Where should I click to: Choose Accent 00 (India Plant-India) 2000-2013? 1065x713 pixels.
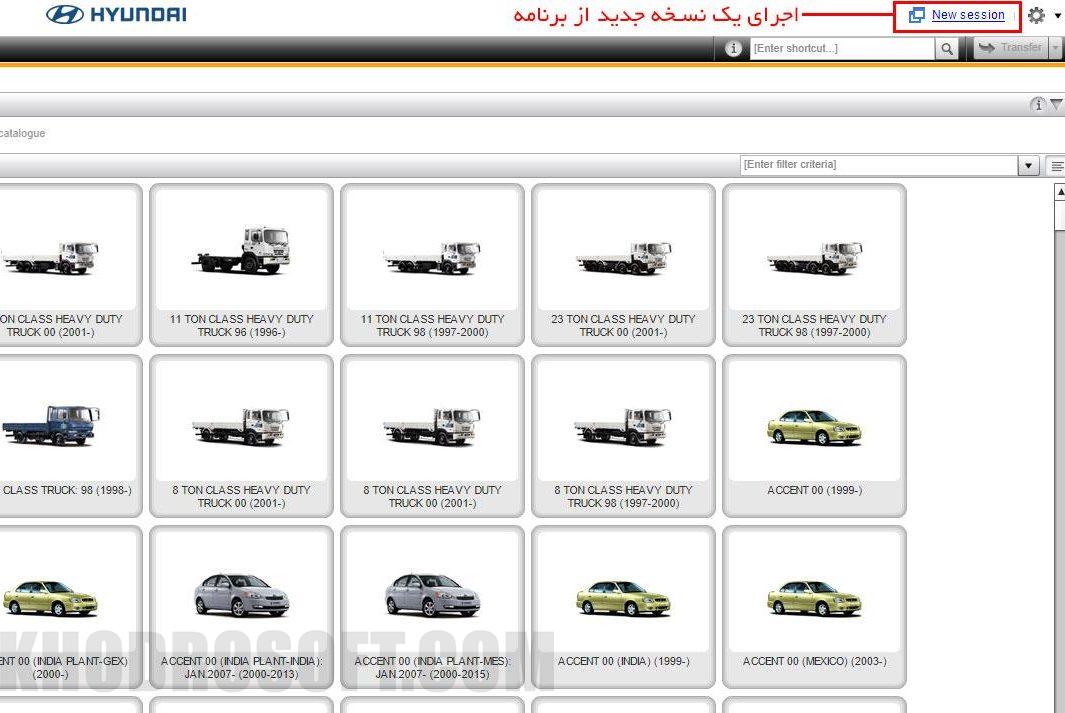pos(241,607)
